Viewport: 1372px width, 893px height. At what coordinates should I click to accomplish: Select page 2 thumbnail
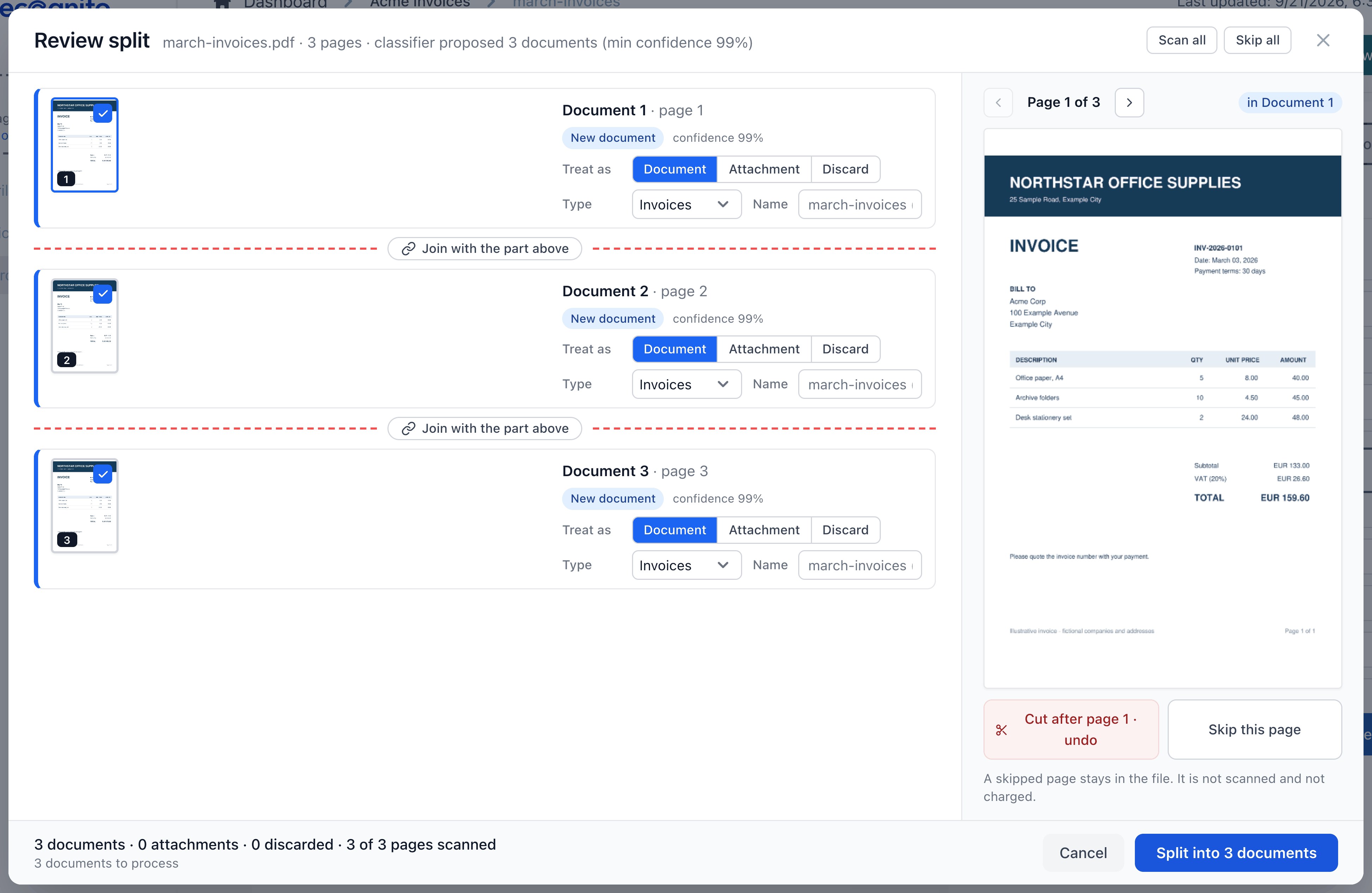pos(85,326)
